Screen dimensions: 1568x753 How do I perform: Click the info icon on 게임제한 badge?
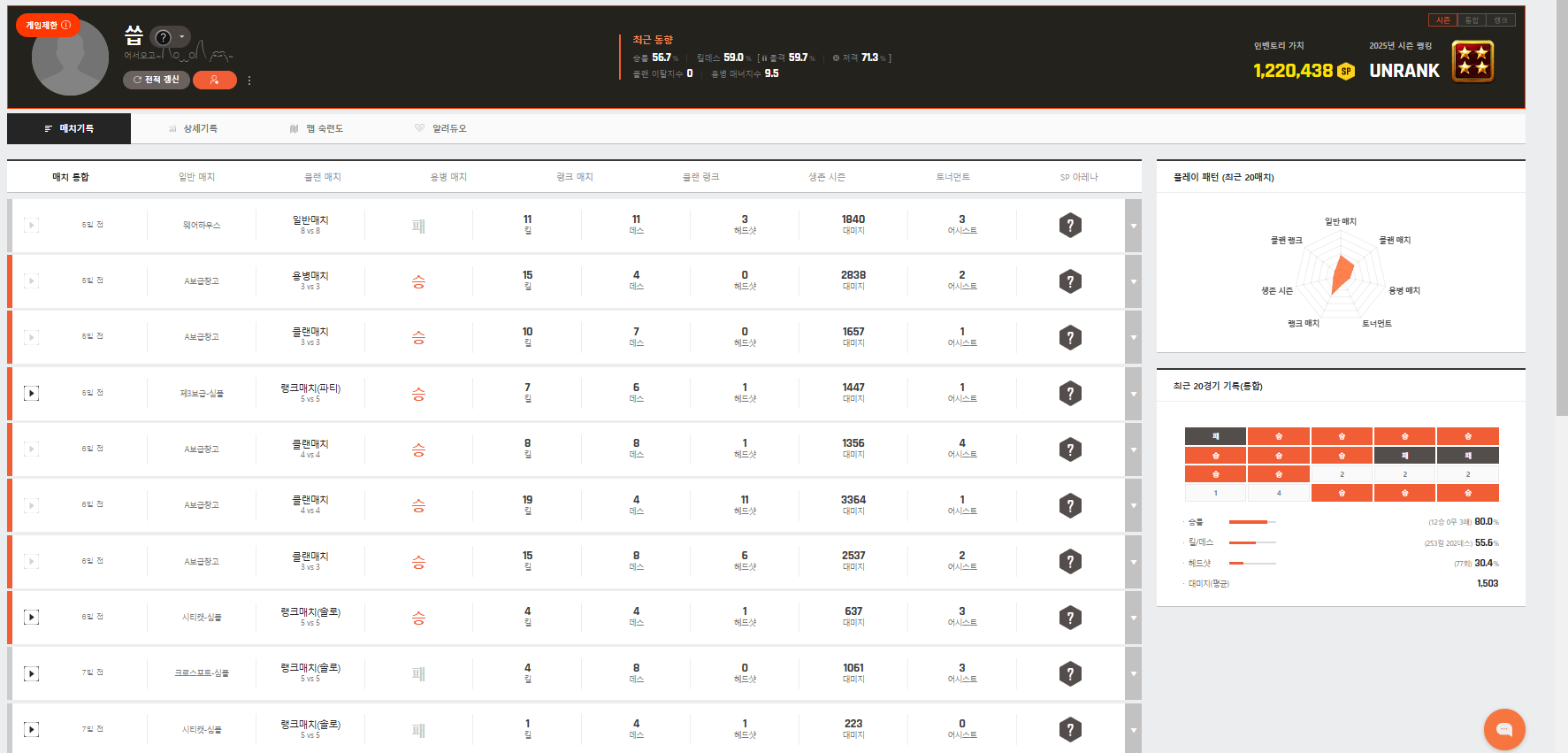pyautogui.click(x=66, y=26)
